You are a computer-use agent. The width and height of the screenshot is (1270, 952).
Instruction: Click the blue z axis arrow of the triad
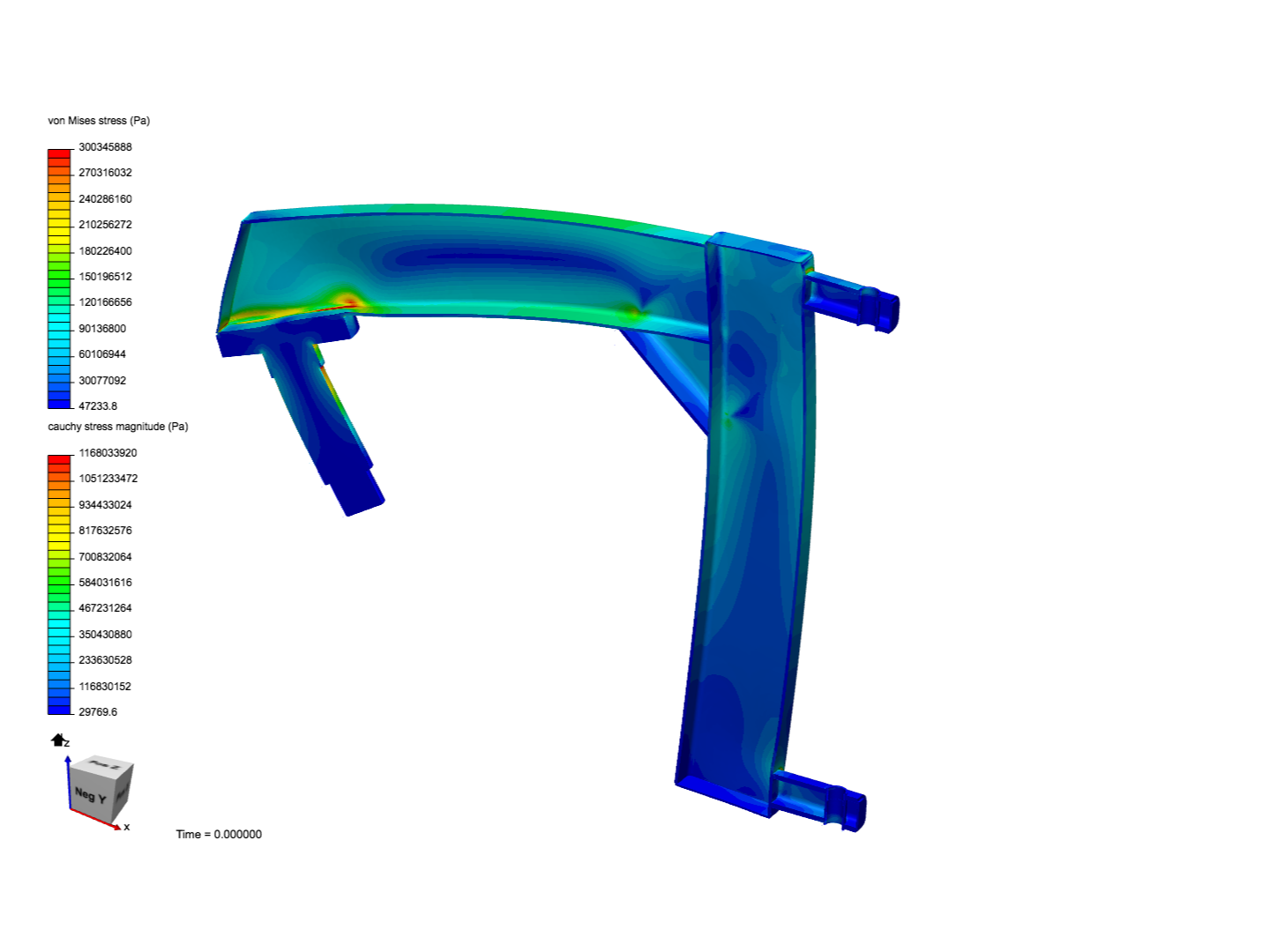68,782
